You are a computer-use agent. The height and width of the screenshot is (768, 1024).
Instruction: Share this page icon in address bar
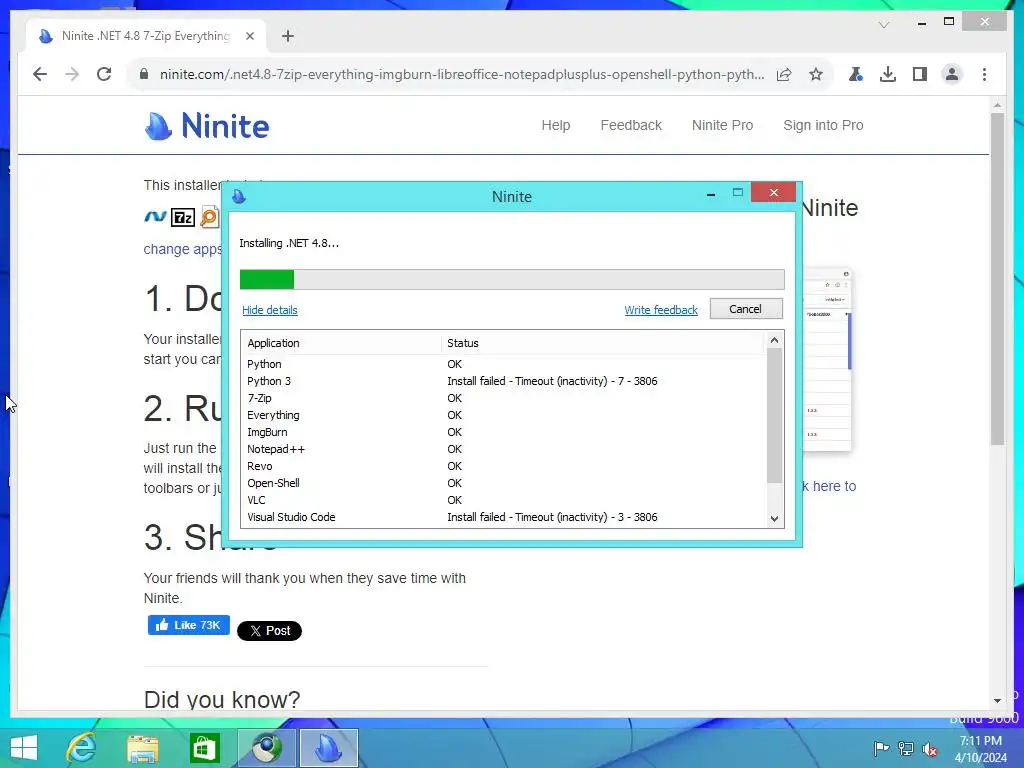click(784, 74)
